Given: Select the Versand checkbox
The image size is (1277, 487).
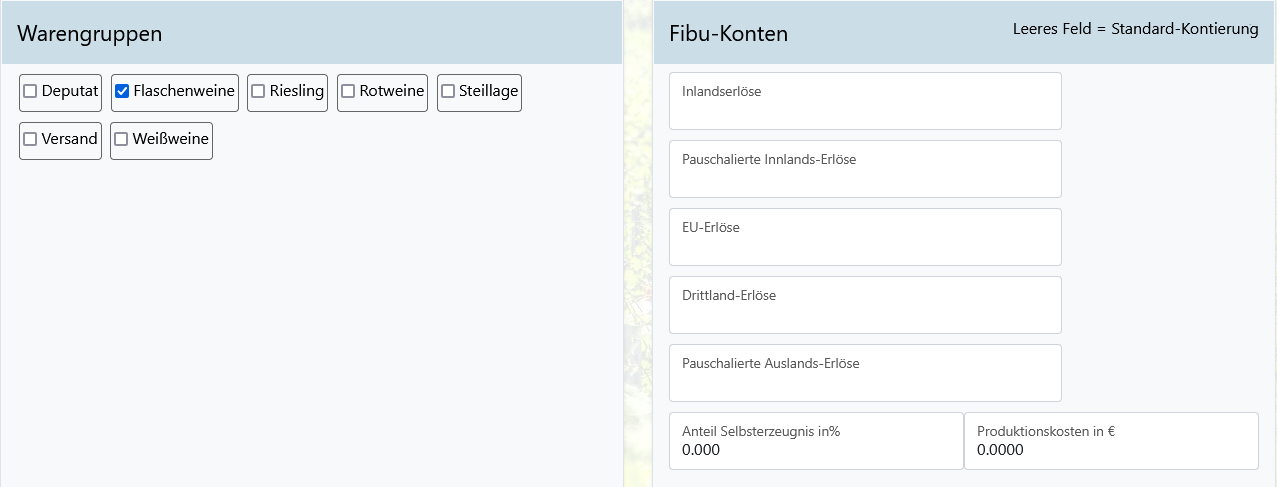Looking at the screenshot, I should pos(30,139).
